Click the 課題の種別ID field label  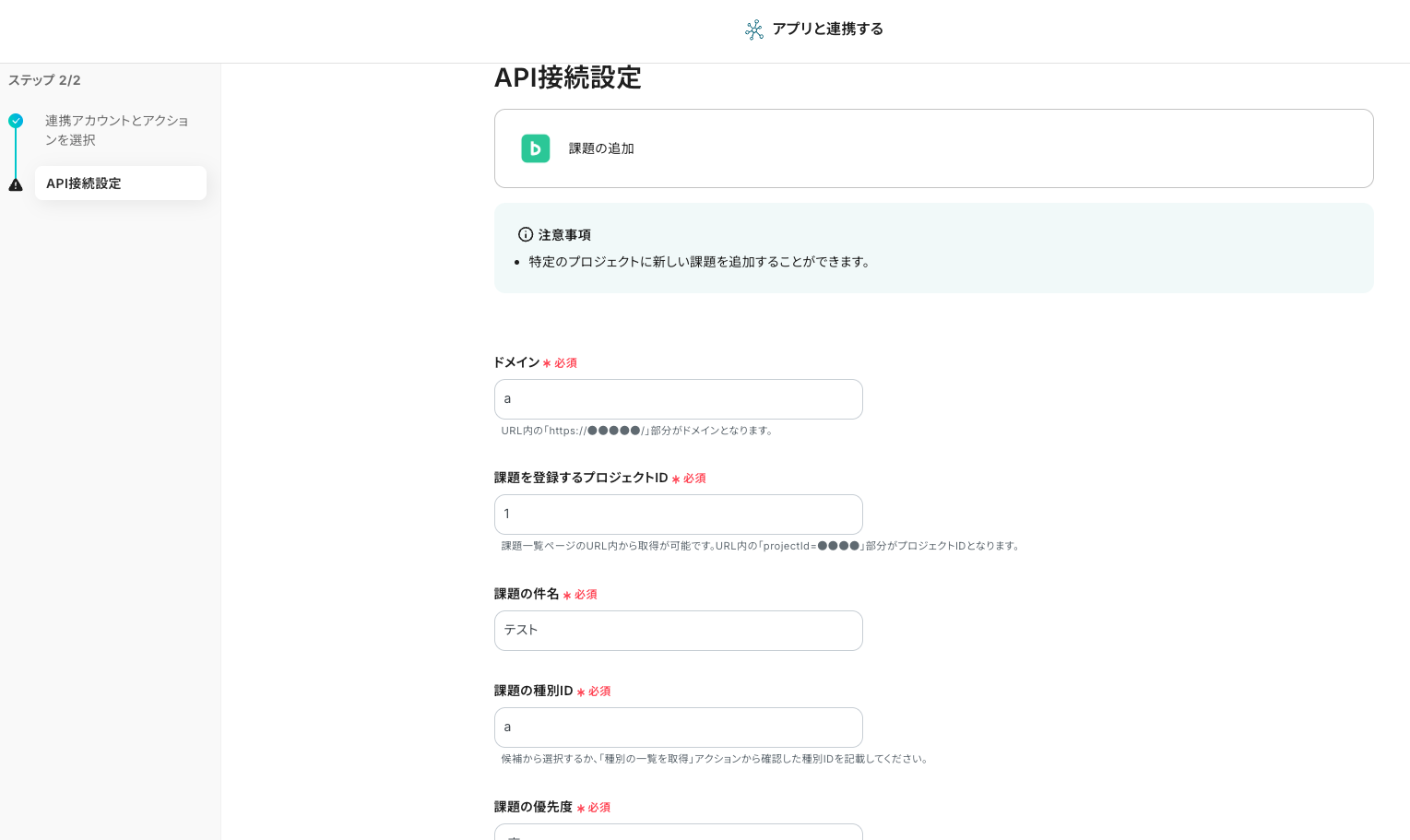533,691
